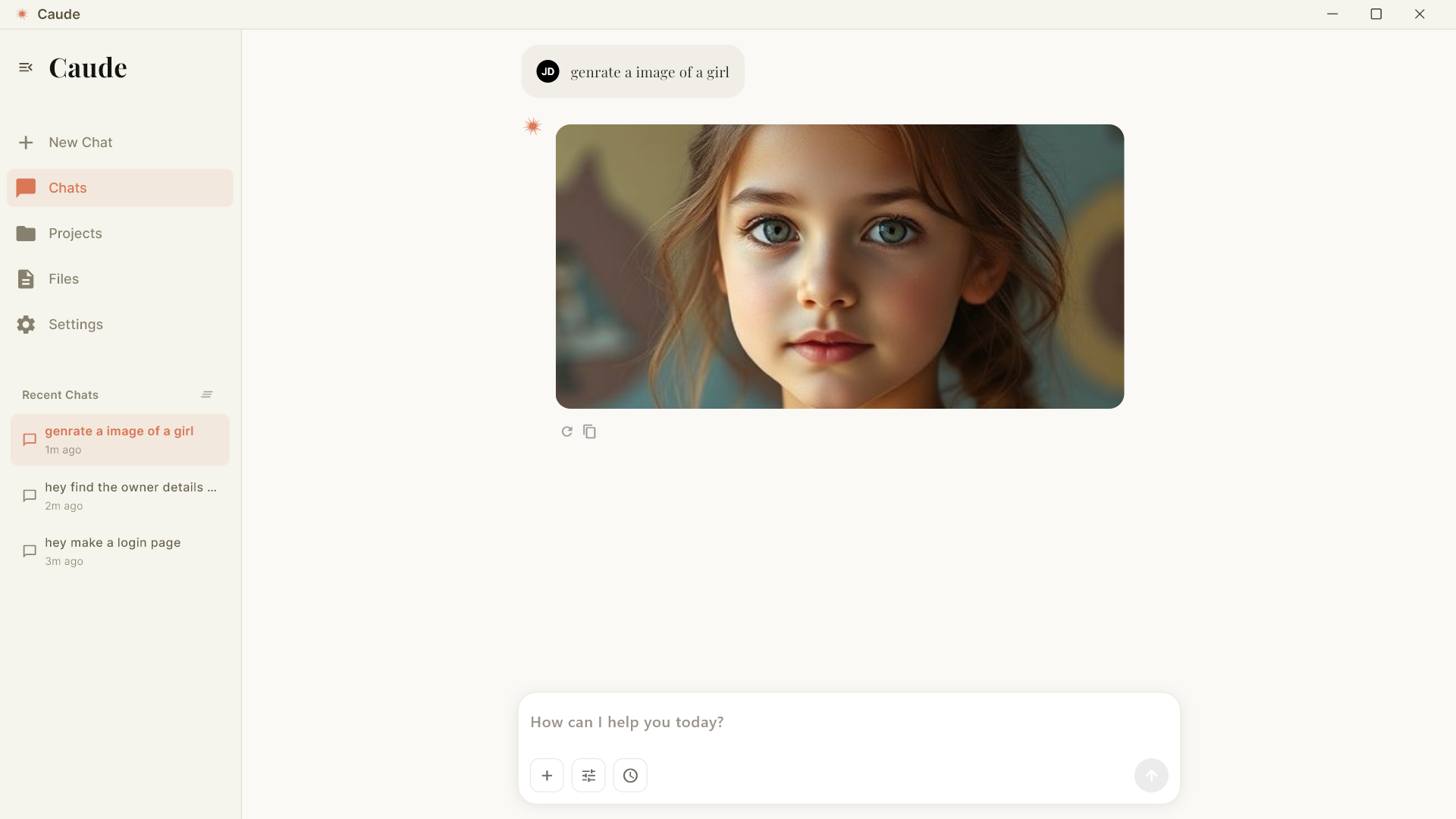Collapse the sidebar with the menu toggle icon
Viewport: 1456px width, 819px height.
click(x=26, y=67)
